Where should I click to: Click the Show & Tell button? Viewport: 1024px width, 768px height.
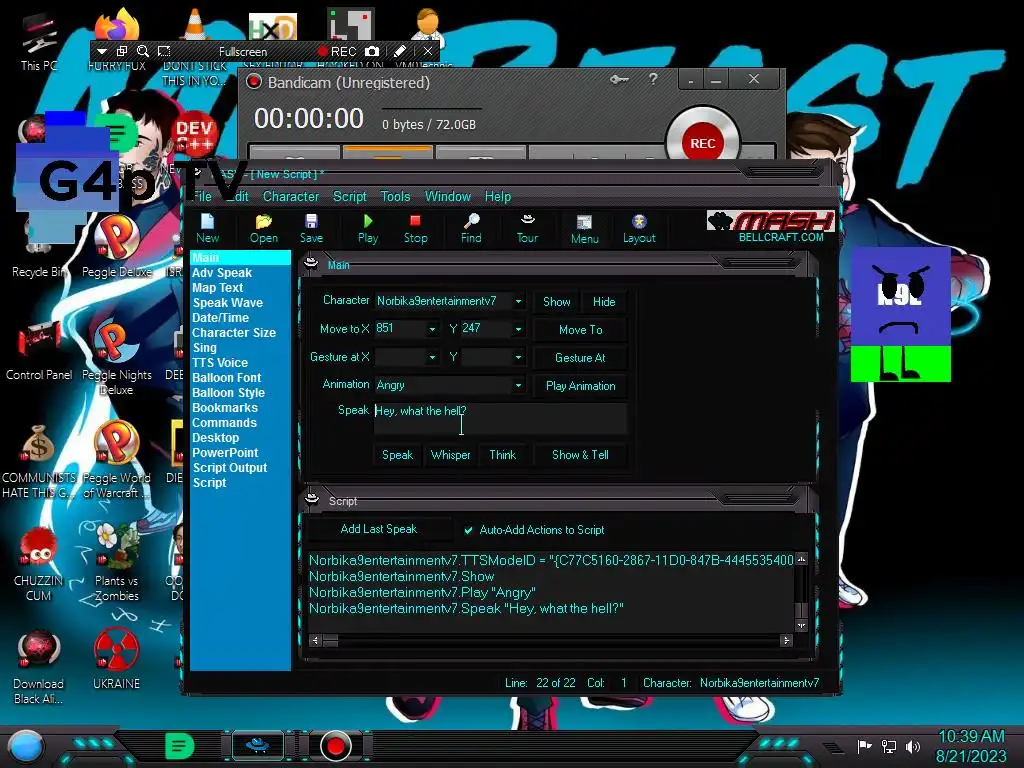581,455
